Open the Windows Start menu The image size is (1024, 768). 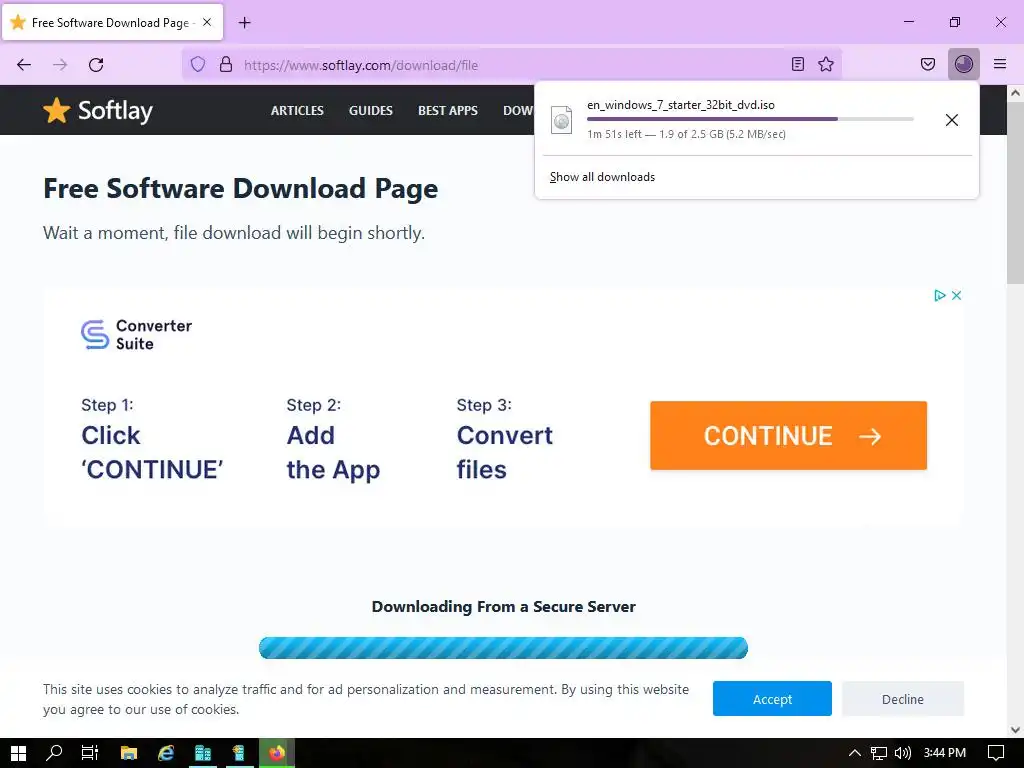(x=18, y=753)
